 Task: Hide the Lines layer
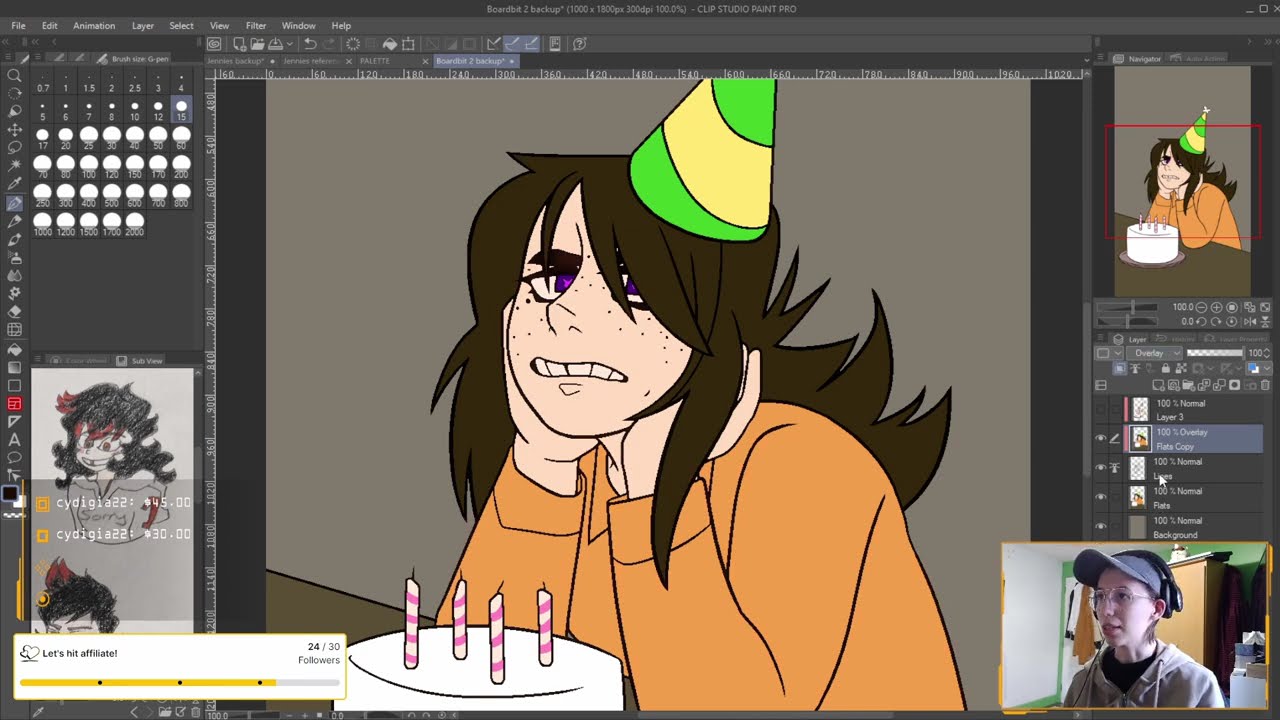(x=1101, y=468)
